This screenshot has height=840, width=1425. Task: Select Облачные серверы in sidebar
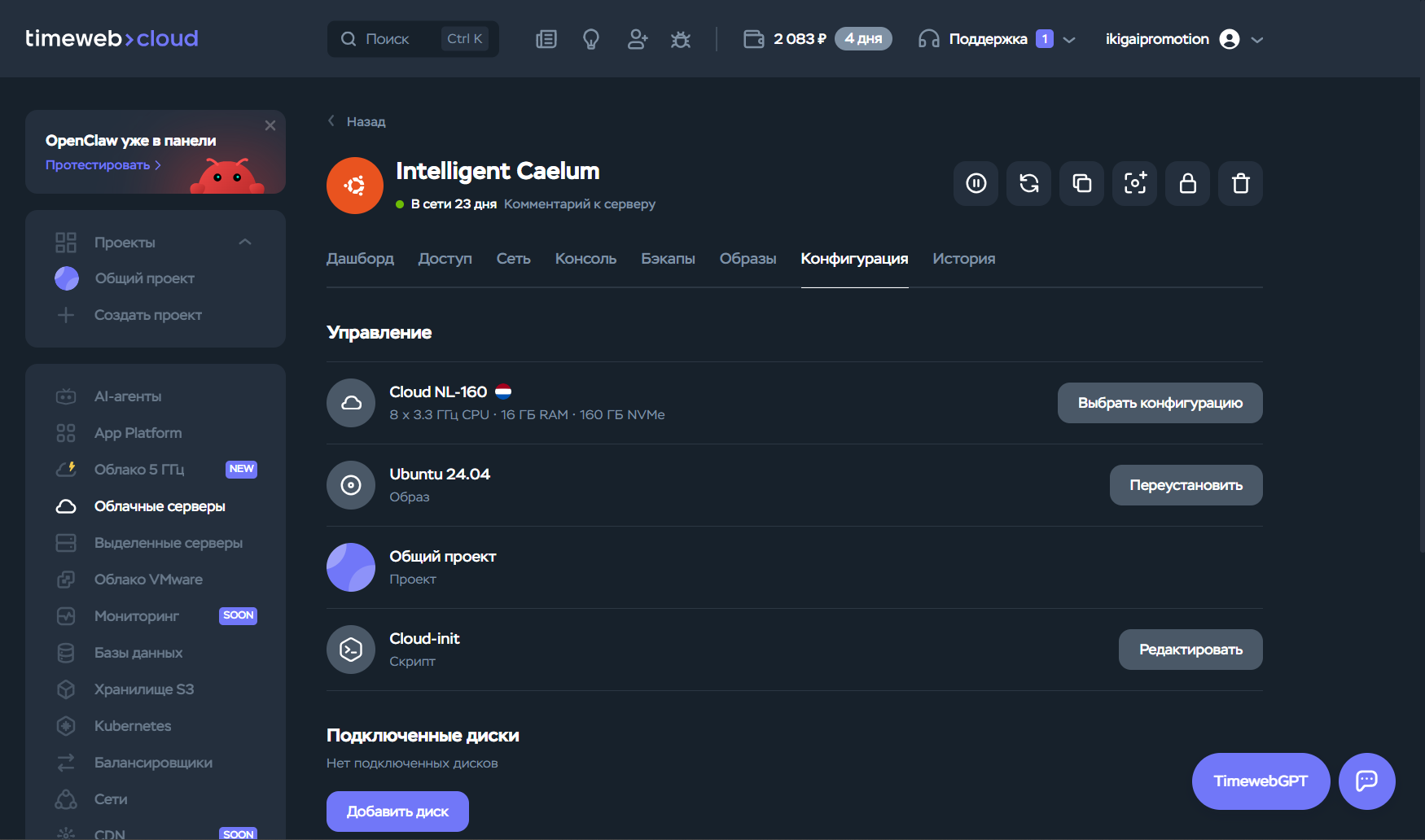coord(159,506)
